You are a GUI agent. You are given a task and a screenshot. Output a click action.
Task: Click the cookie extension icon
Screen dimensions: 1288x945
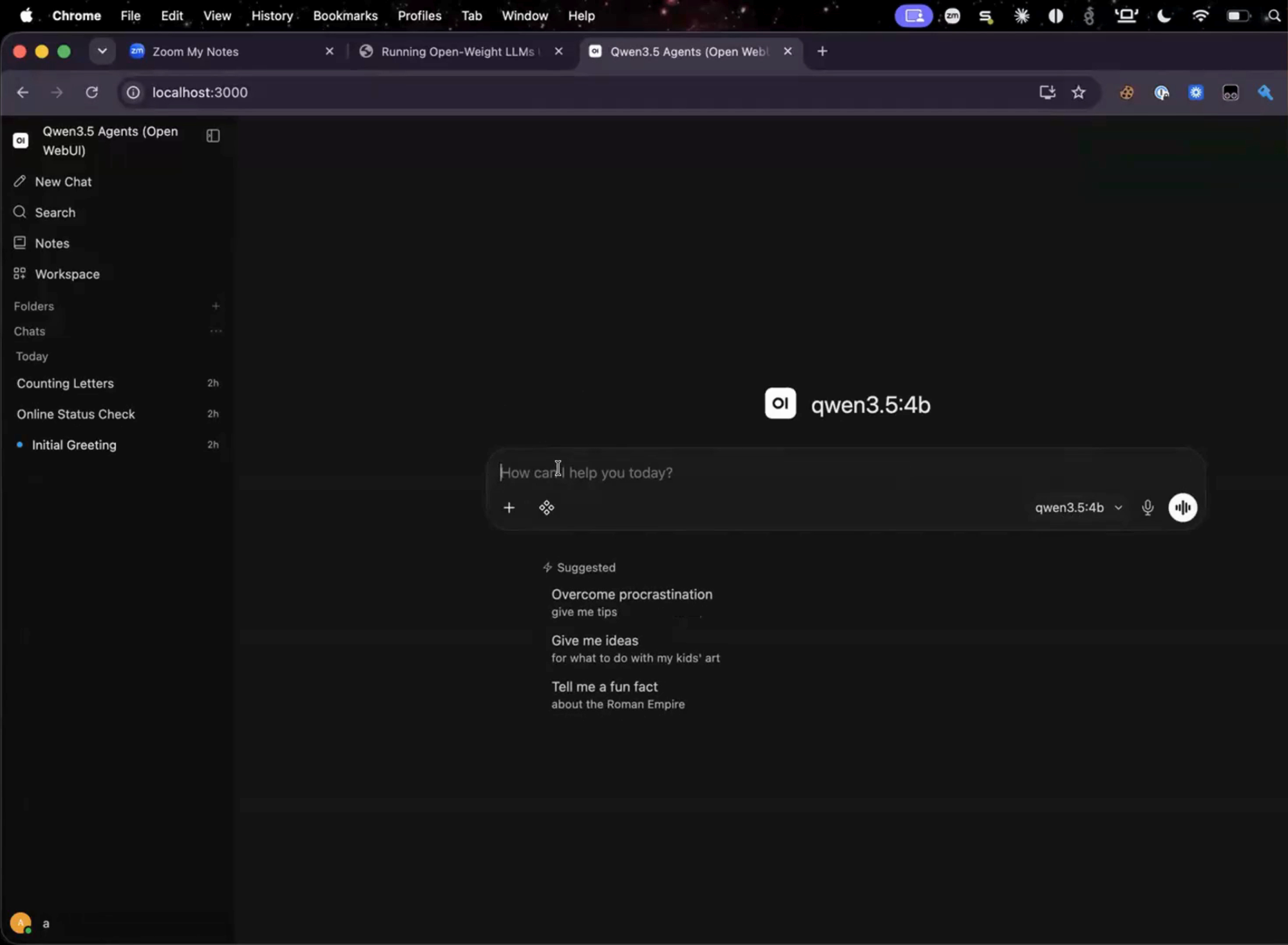(x=1127, y=93)
